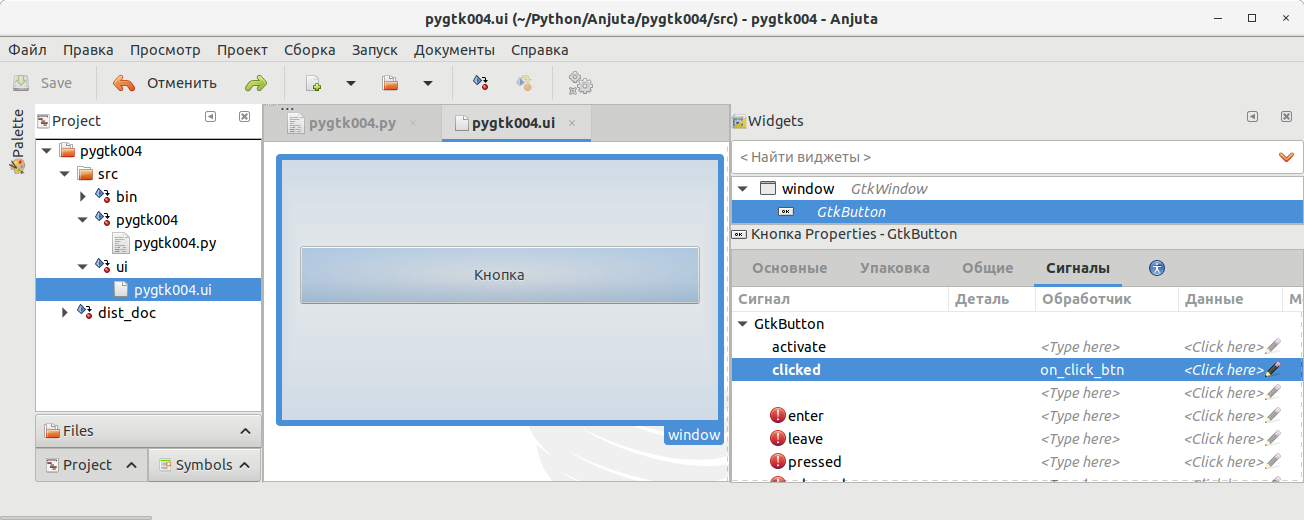Switch to the Основные properties tab

coord(790,268)
